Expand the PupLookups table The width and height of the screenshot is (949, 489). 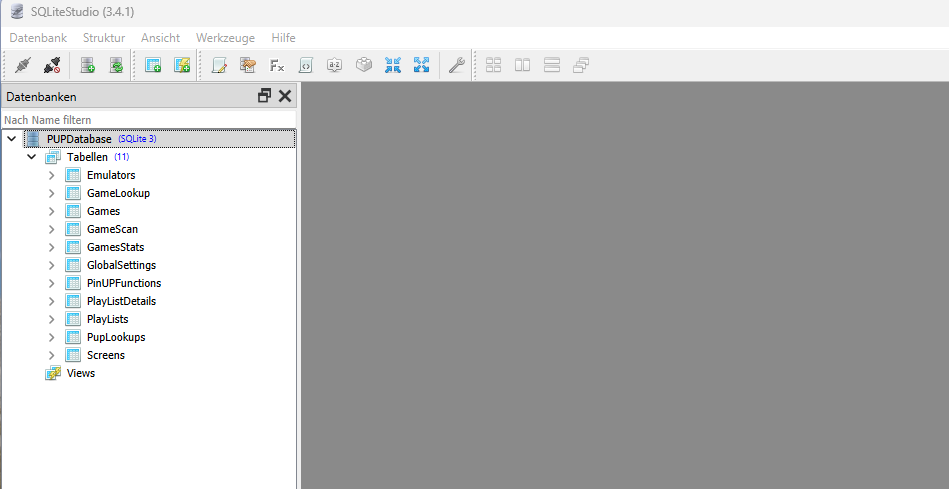[51, 338]
